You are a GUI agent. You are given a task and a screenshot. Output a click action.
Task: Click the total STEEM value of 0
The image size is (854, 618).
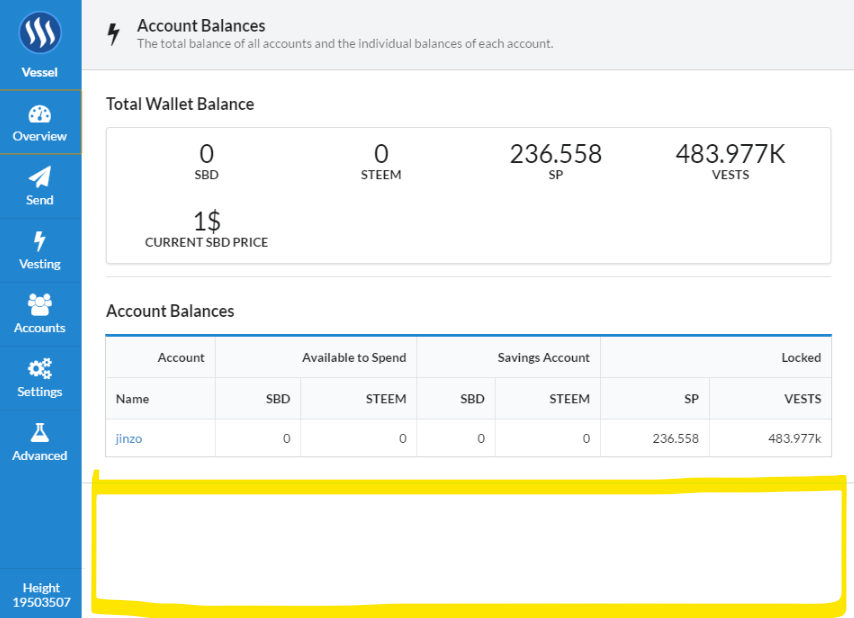click(x=381, y=154)
